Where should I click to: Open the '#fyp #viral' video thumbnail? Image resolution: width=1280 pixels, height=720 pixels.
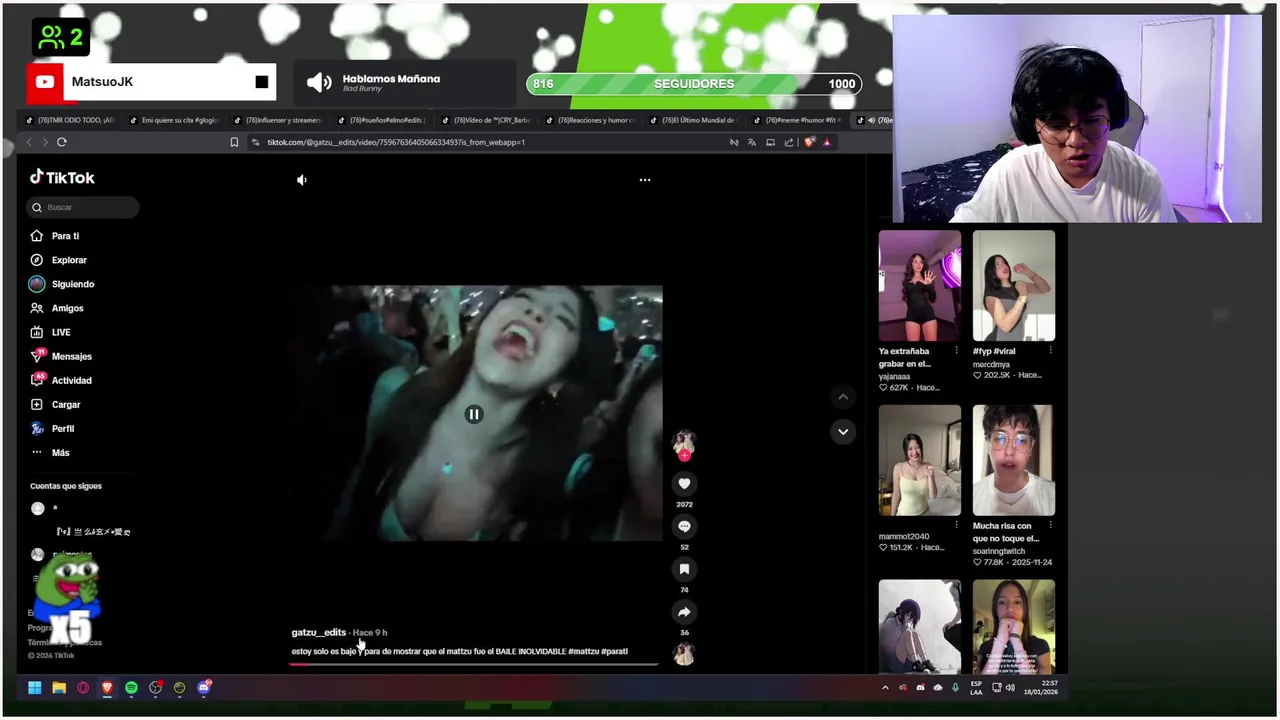[x=1014, y=286]
